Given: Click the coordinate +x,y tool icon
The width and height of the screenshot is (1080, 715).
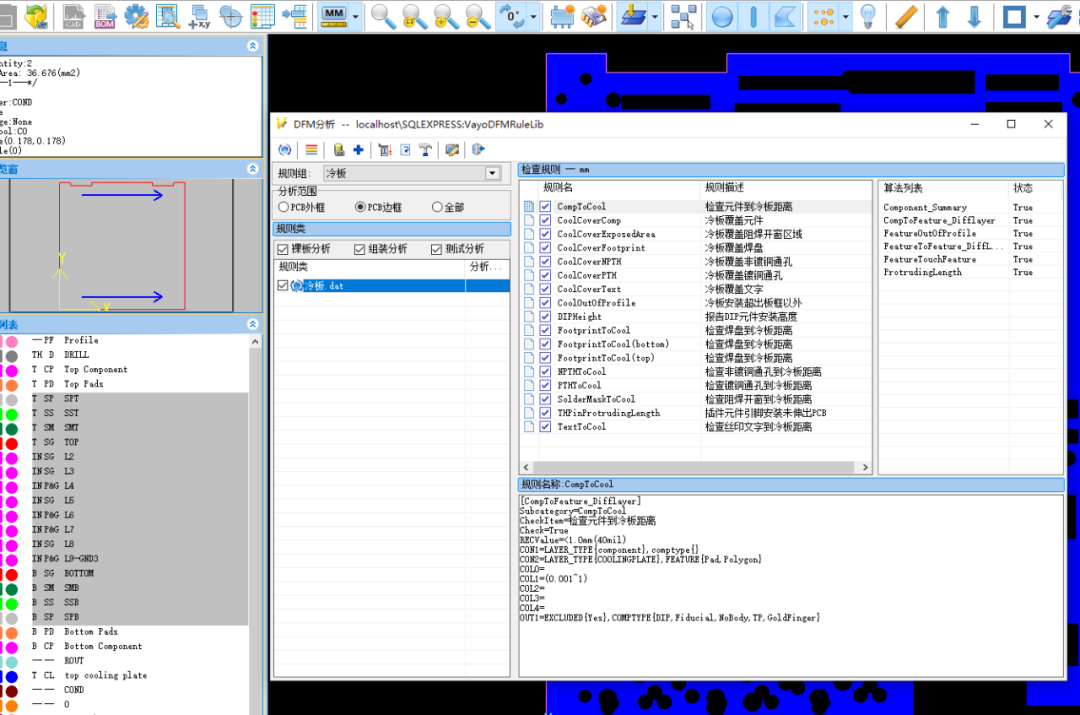Looking at the screenshot, I should tap(199, 17).
